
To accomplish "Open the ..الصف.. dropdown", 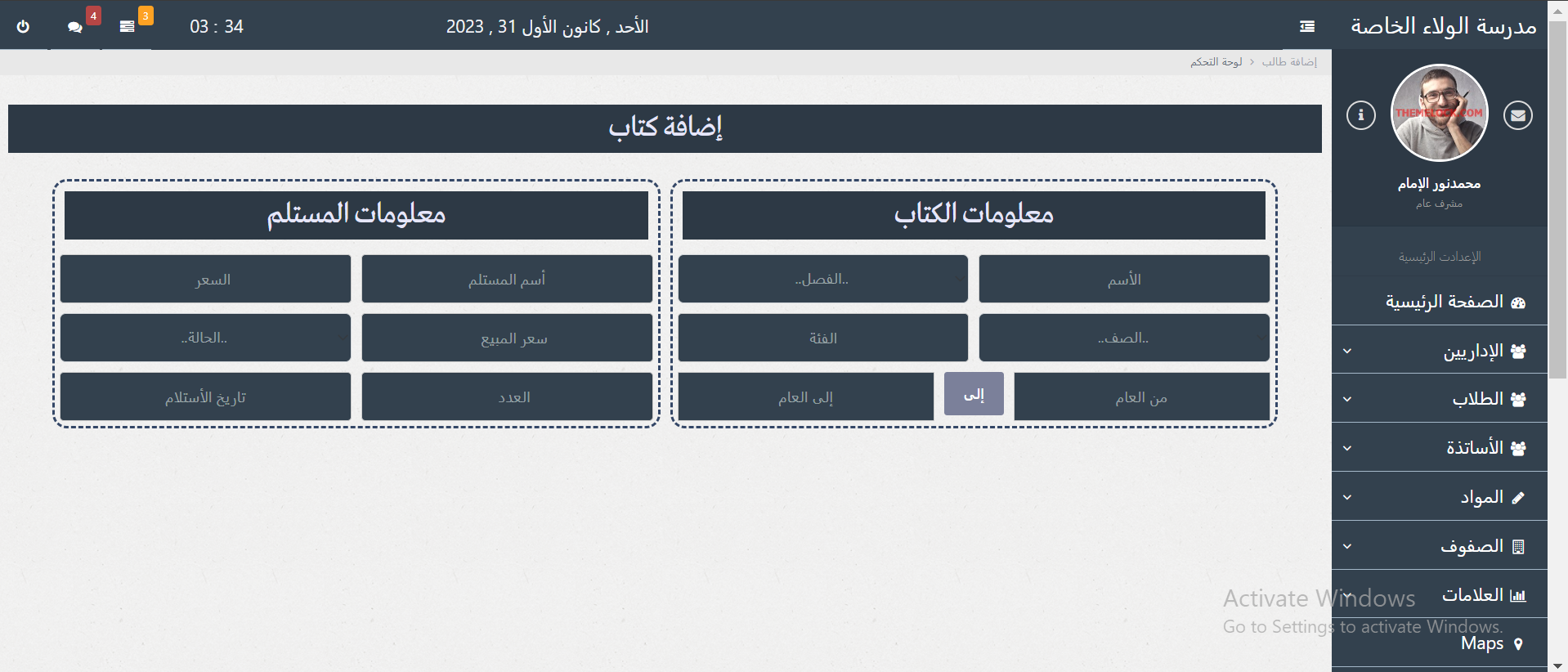I will click(1123, 338).
